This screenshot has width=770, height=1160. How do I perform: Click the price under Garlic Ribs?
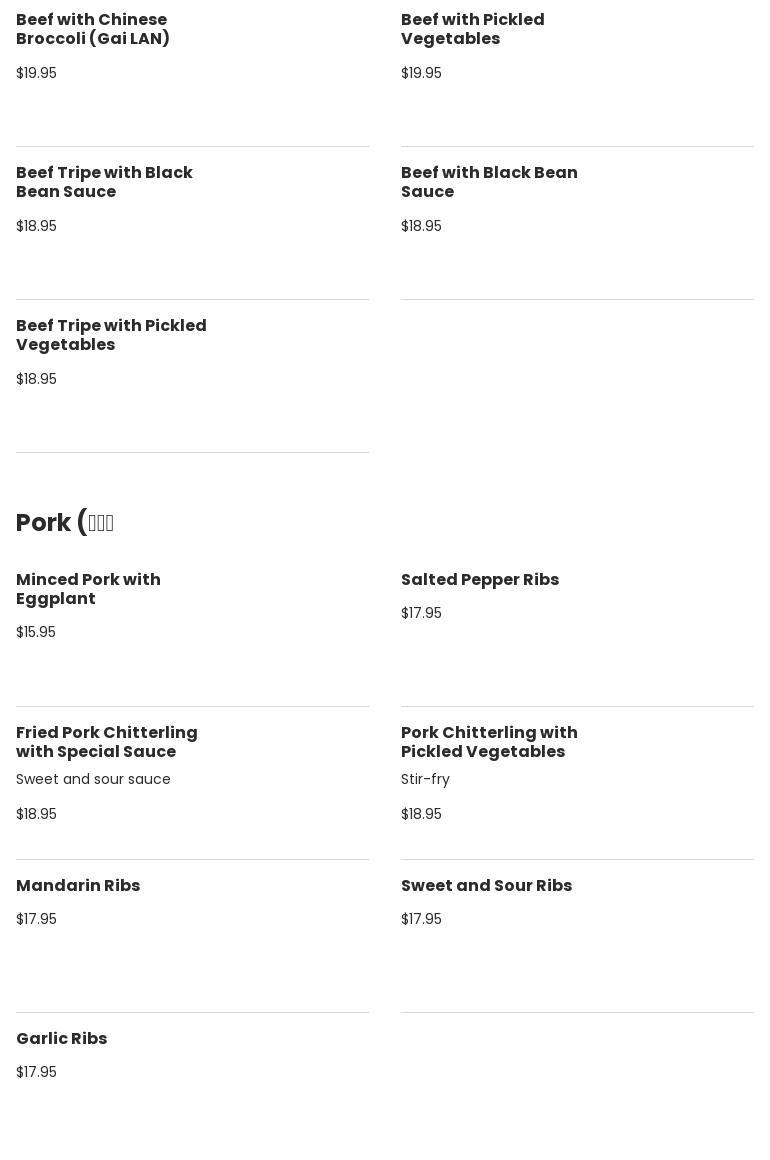pos(36,1072)
